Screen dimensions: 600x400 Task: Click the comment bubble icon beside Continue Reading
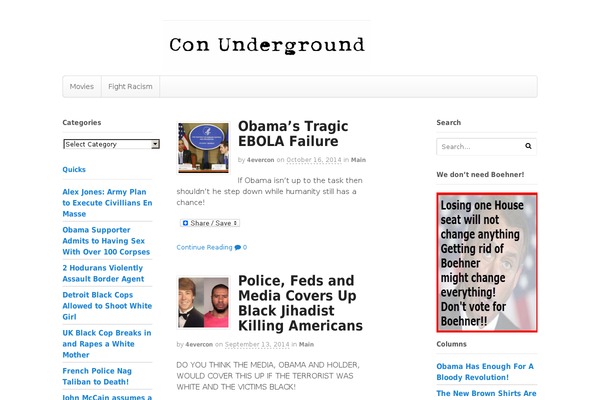[x=238, y=247]
